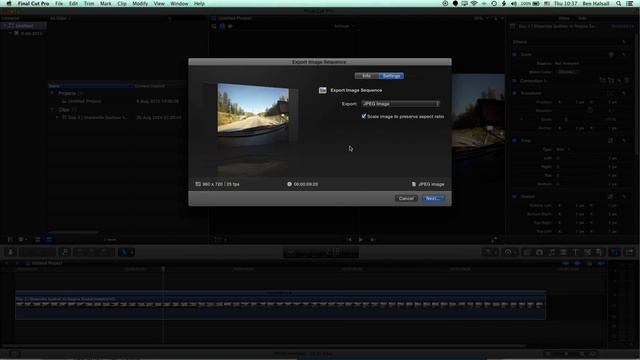Switch browser to list view
640x360 pixels.
tap(49, 240)
